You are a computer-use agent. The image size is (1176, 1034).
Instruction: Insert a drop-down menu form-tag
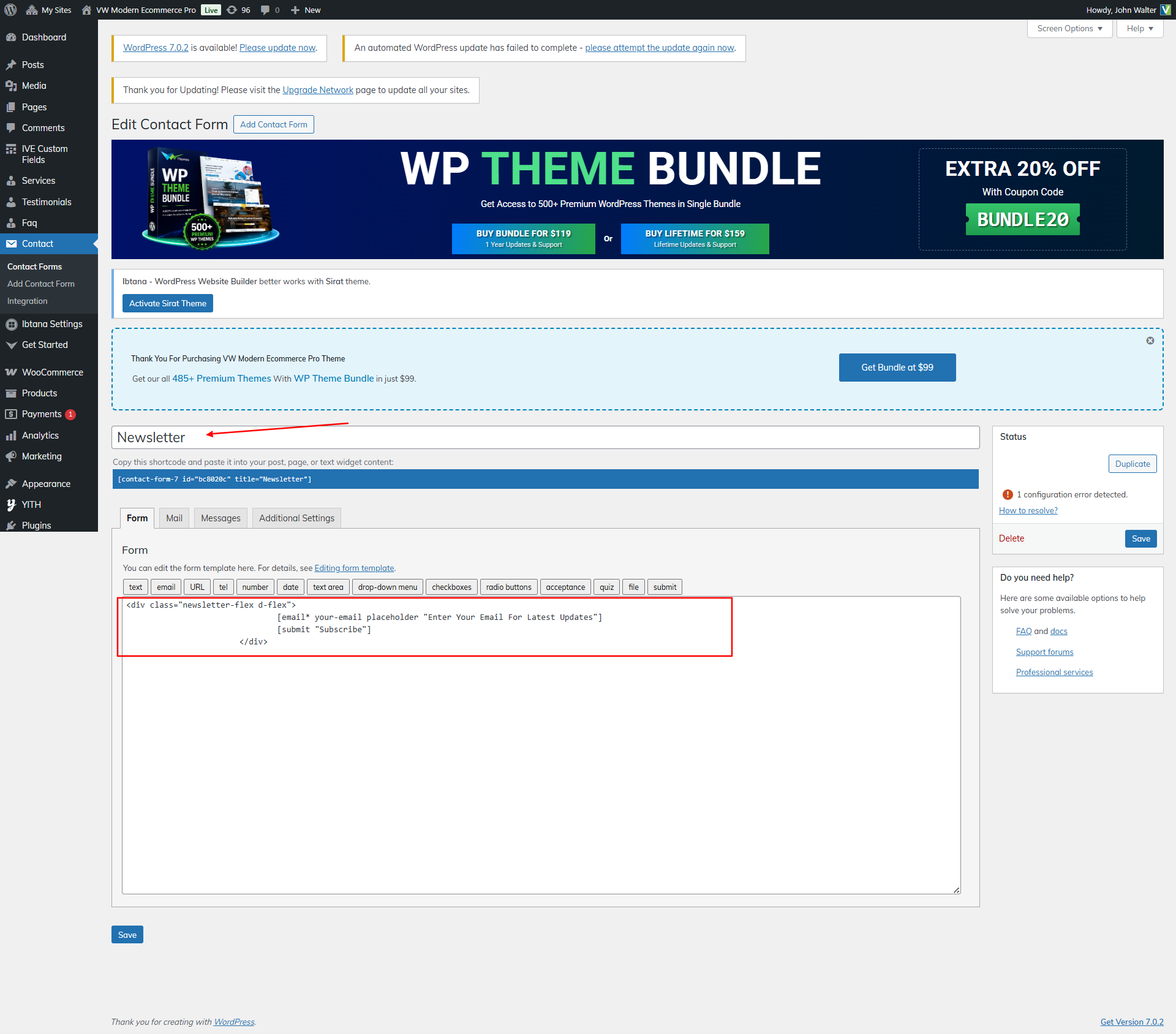(x=388, y=587)
